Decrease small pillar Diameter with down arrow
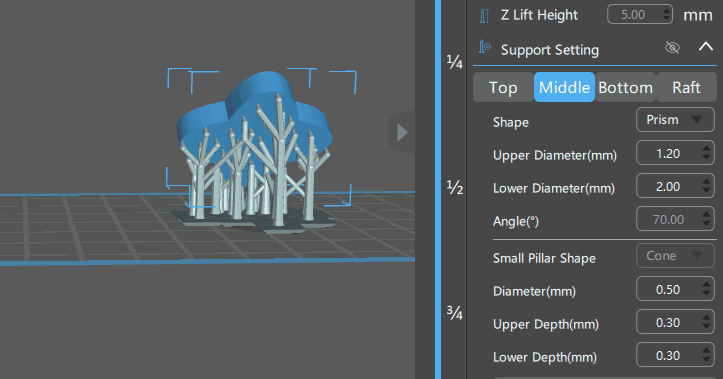 (x=706, y=294)
